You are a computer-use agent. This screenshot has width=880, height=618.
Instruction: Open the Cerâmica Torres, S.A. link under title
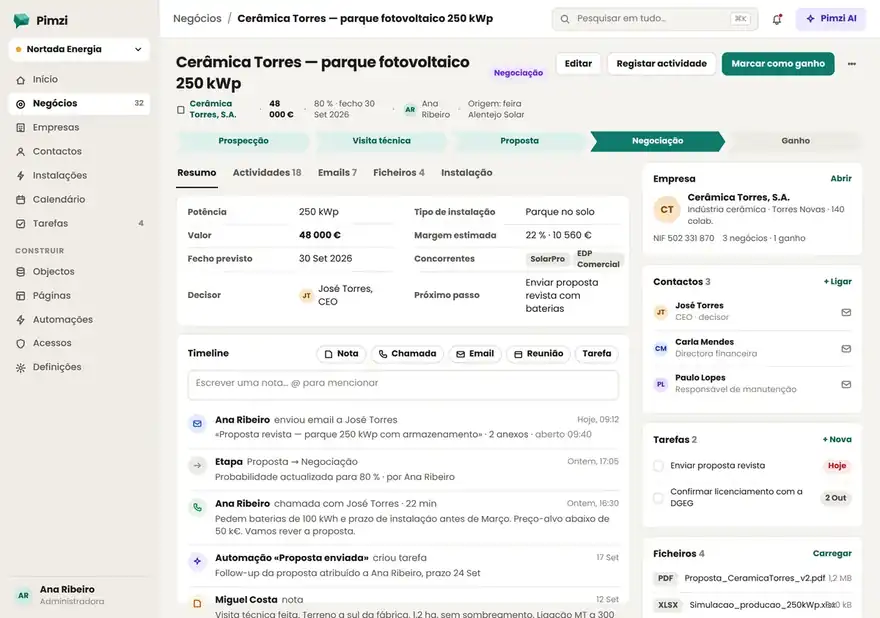213,109
